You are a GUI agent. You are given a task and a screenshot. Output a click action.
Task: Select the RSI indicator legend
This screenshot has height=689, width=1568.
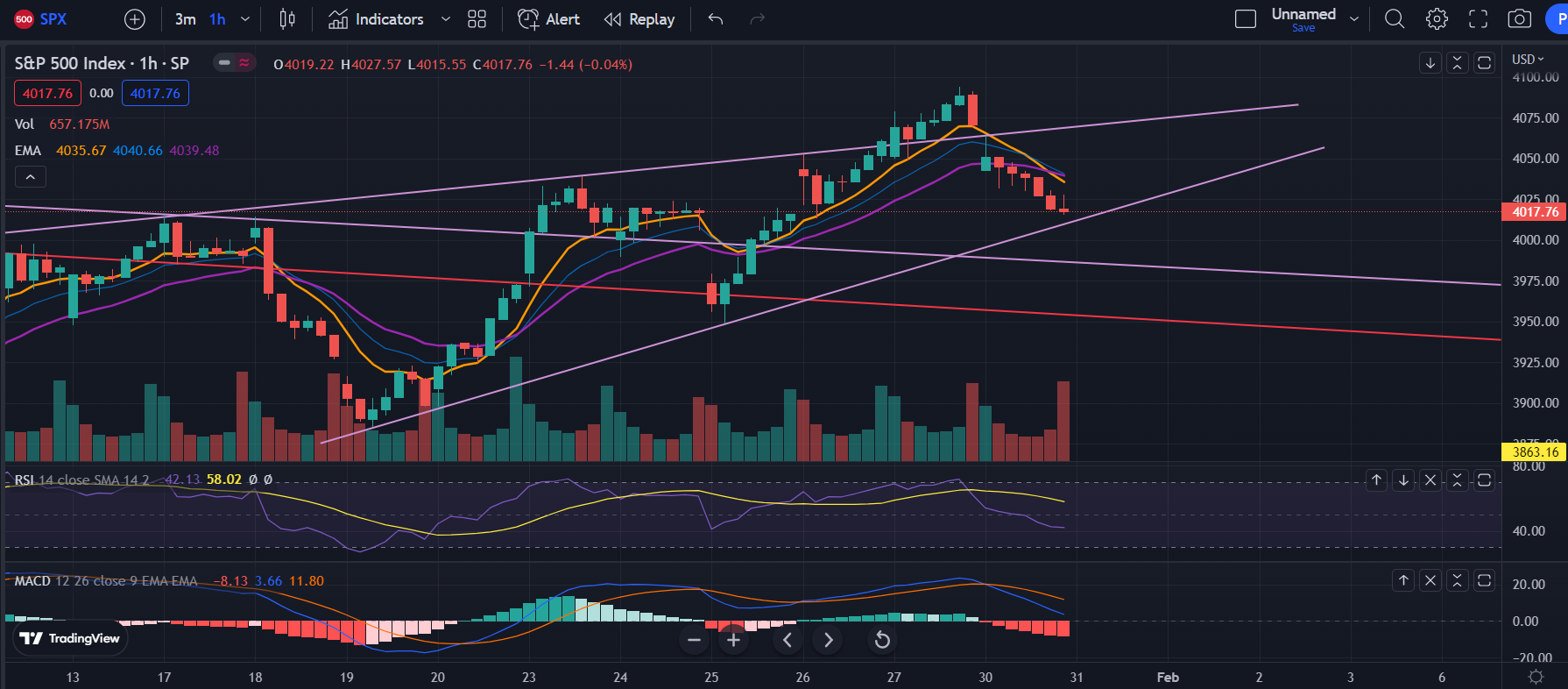click(x=81, y=479)
